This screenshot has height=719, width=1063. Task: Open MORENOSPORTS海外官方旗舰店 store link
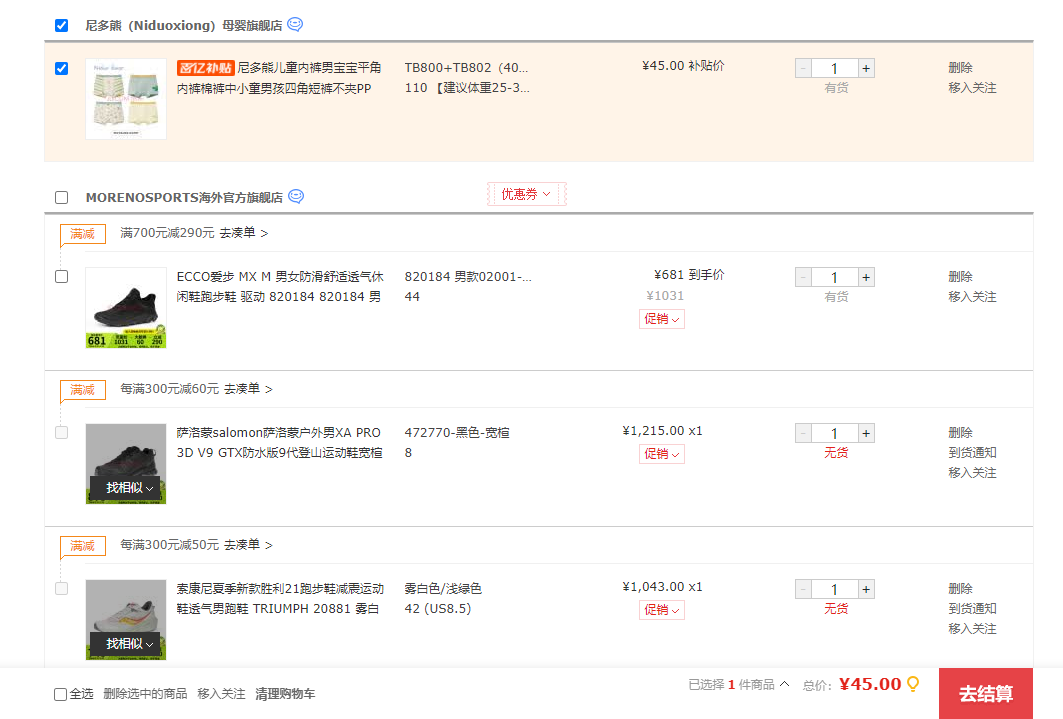184,197
